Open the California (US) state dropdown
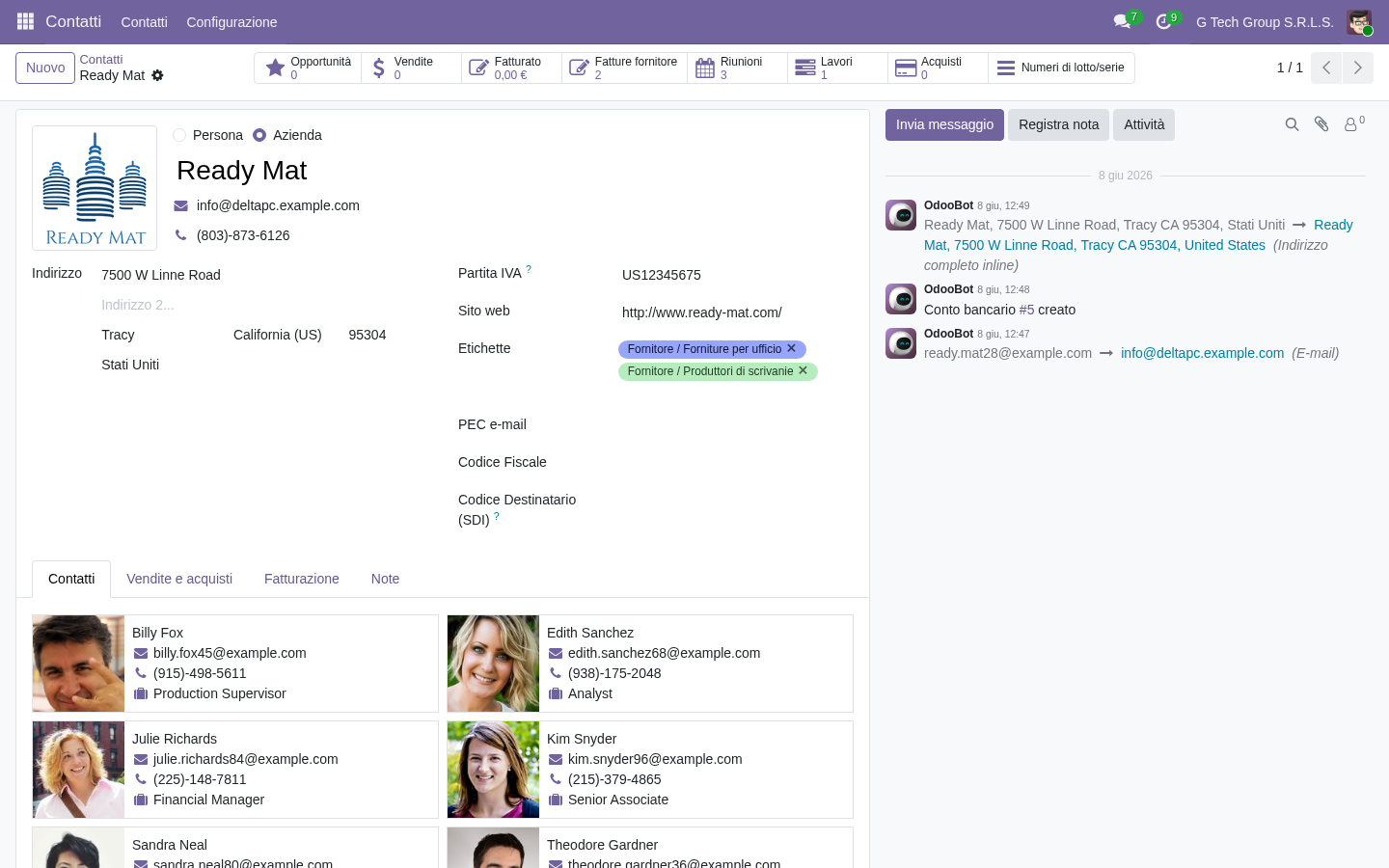Image resolution: width=1389 pixels, height=868 pixels. click(284, 335)
